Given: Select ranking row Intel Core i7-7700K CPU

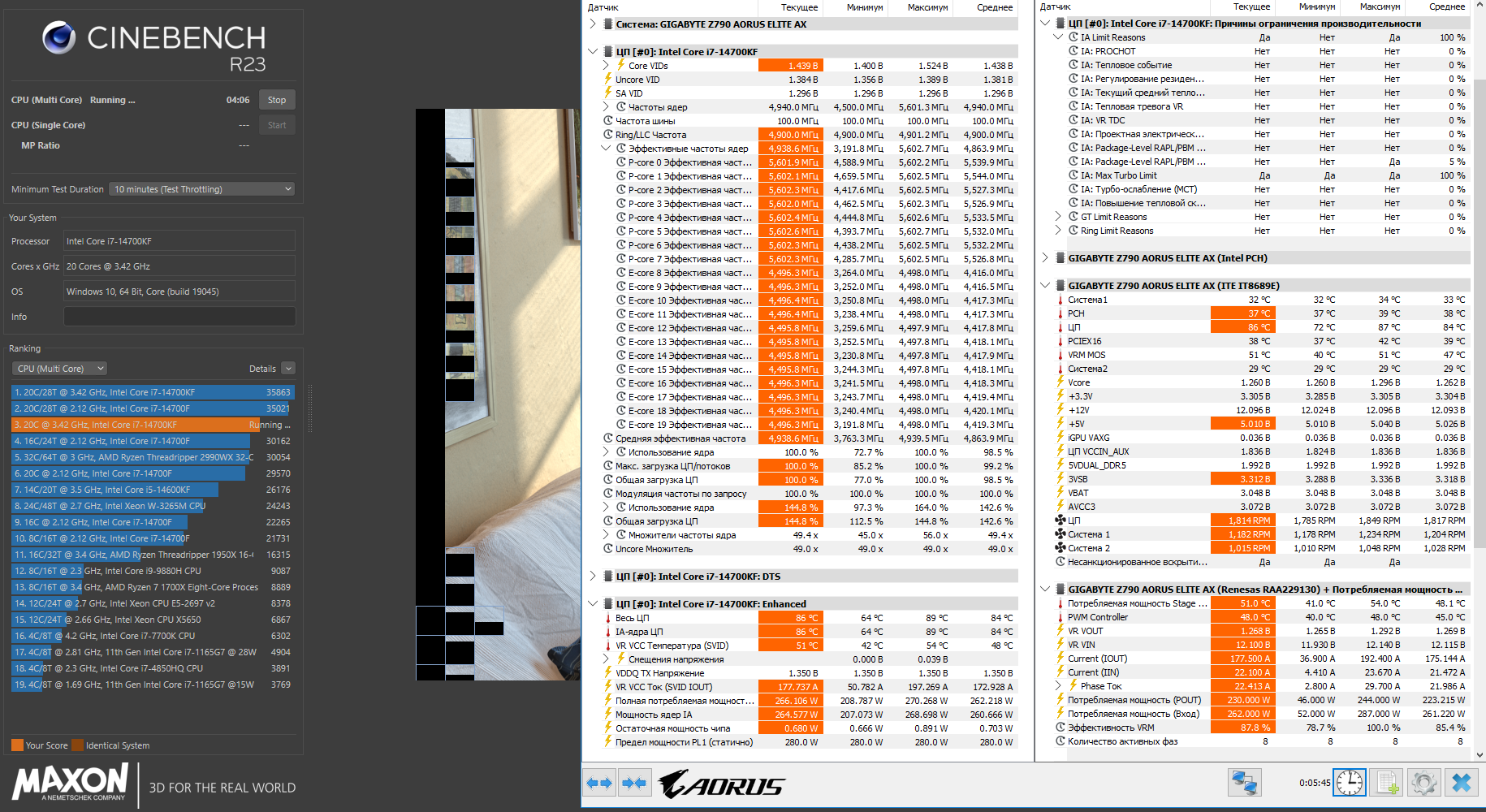Looking at the screenshot, I should coord(152,636).
